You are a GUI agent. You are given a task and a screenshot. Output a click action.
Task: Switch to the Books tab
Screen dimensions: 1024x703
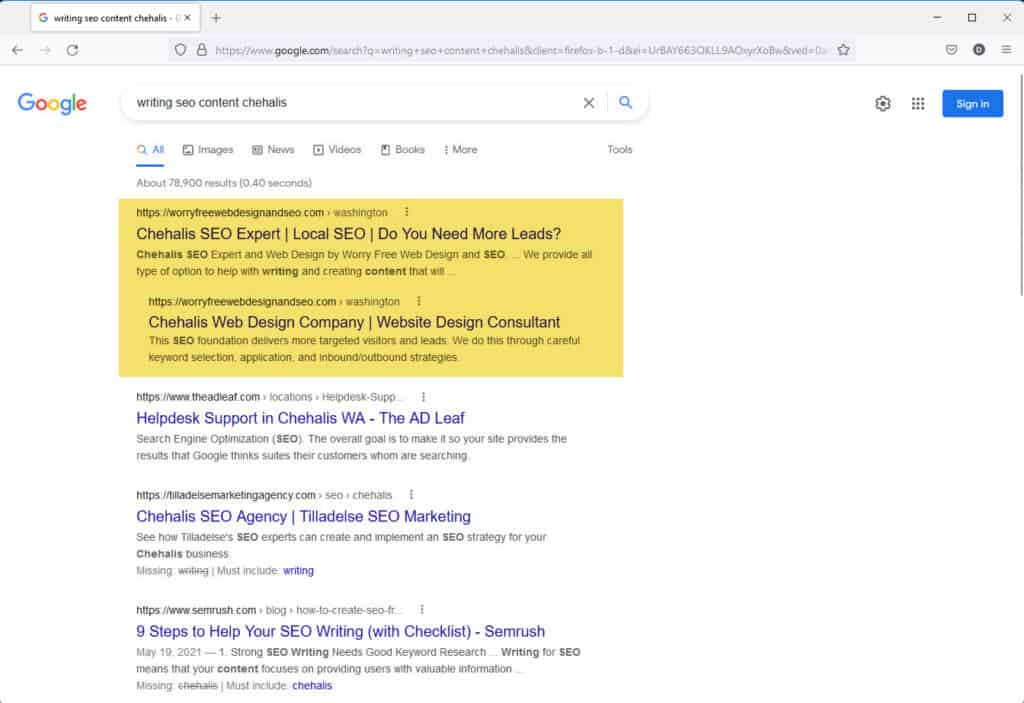pos(402,150)
